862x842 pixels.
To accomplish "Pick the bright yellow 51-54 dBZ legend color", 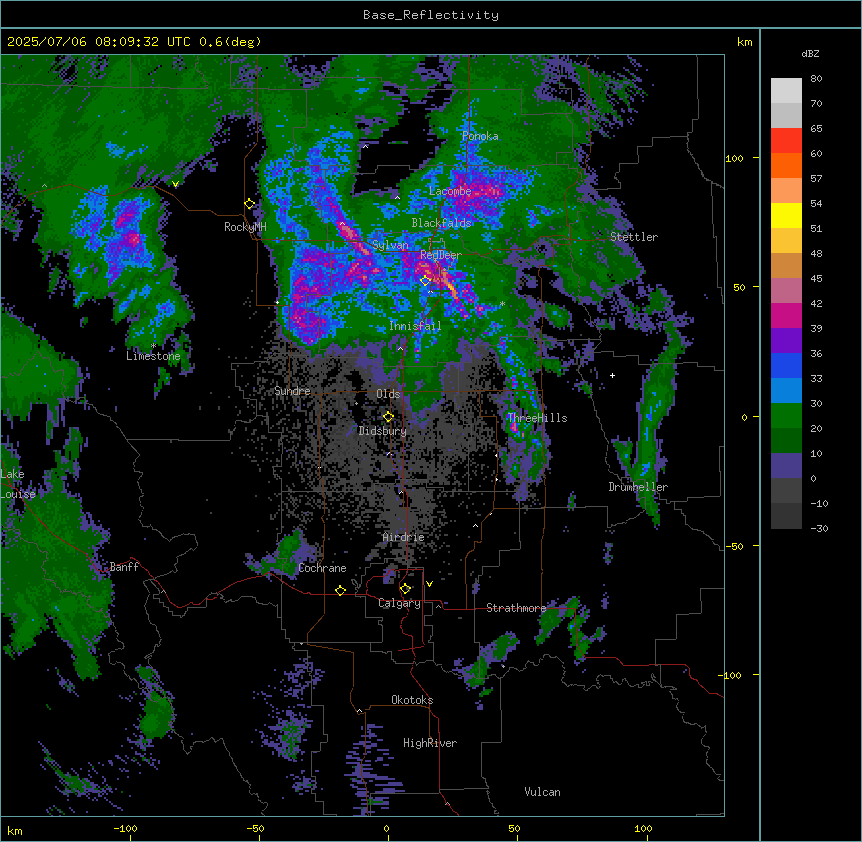I will coord(786,215).
